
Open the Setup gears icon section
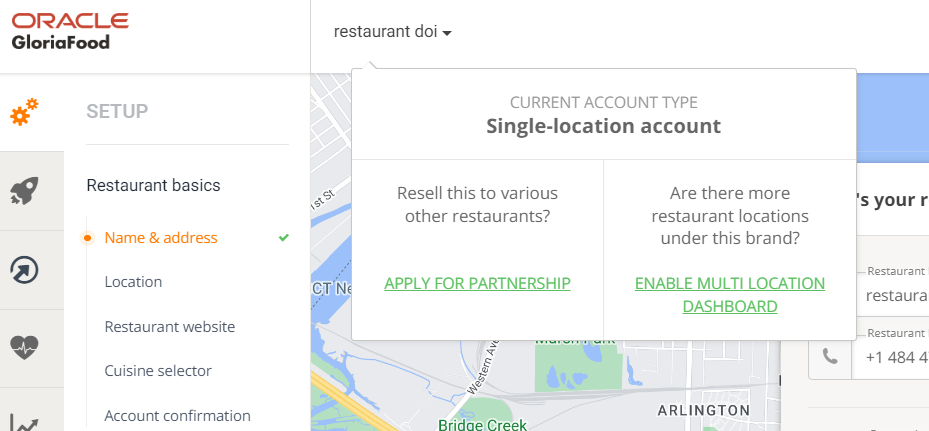pos(24,112)
